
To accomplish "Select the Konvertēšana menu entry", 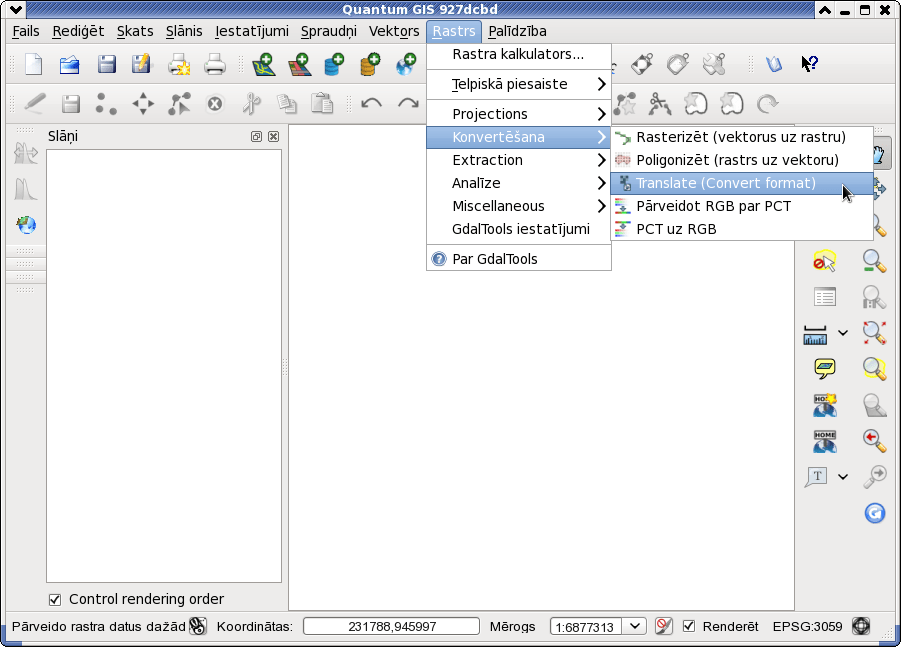I will (519, 137).
